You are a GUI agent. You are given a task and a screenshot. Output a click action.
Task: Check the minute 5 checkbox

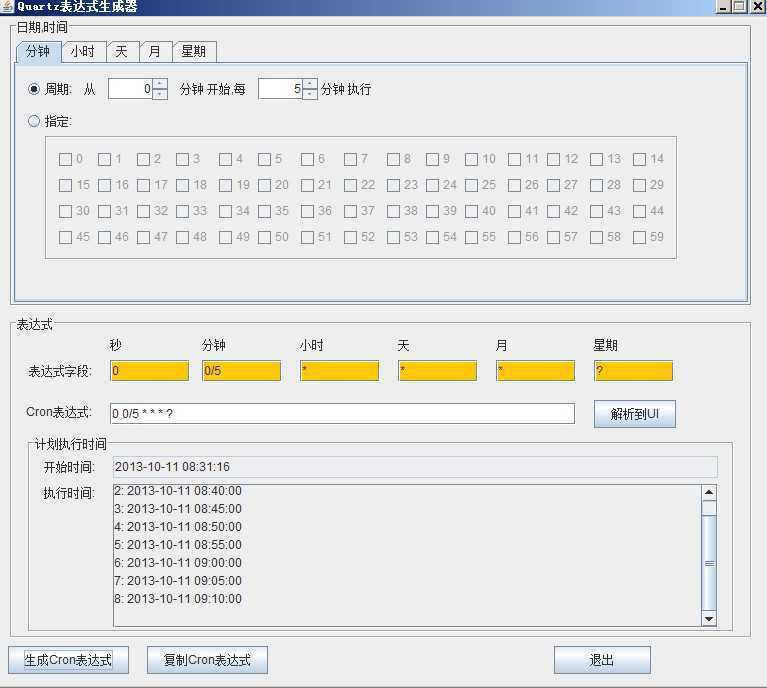pos(264,159)
